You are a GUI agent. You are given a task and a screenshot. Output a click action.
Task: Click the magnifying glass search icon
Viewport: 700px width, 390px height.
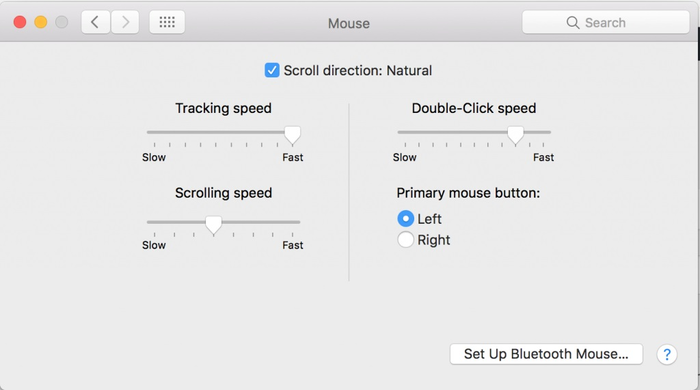[573, 22]
